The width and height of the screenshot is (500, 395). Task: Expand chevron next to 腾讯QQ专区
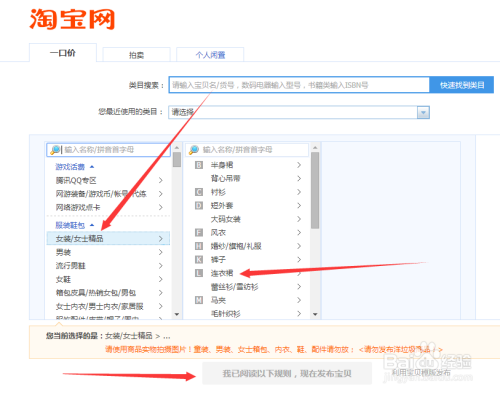coord(161,180)
